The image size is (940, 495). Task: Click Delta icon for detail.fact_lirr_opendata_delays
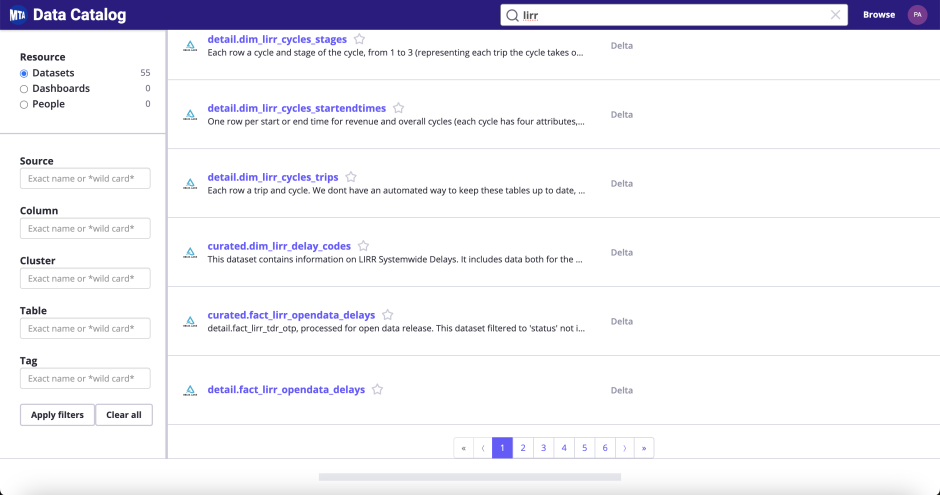tap(190, 391)
